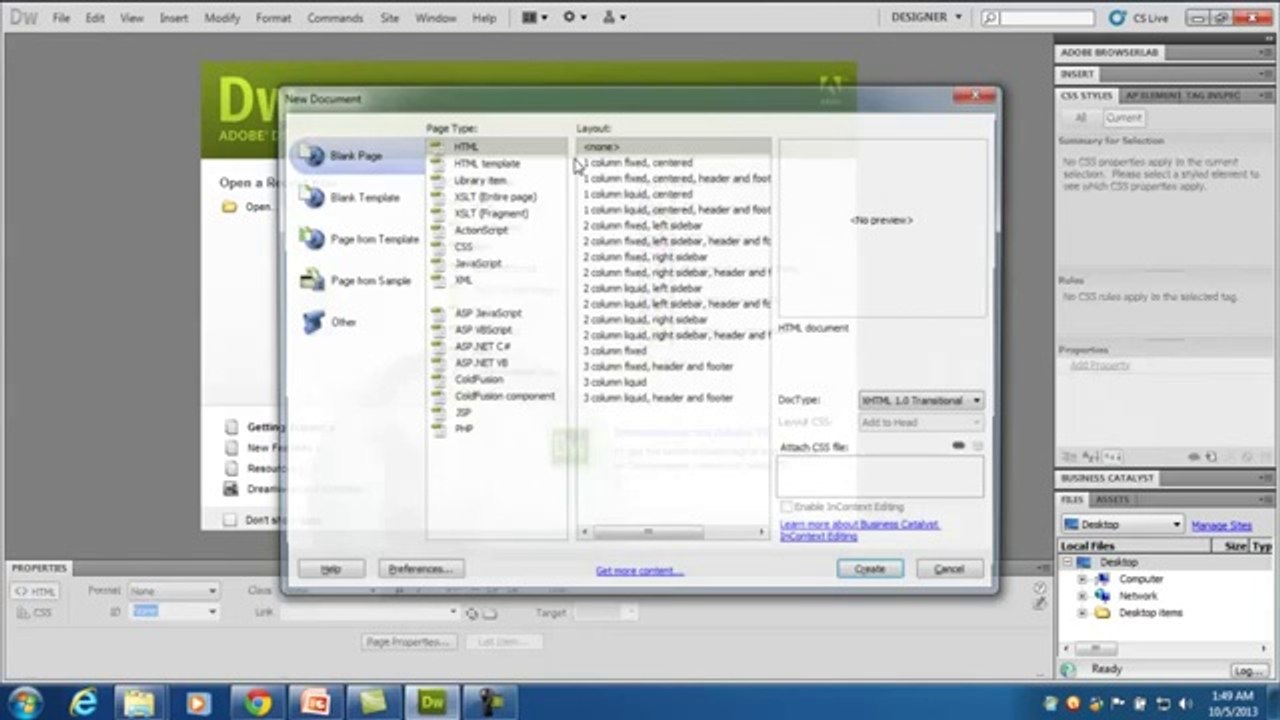Enable InContext Editing checkbox

point(787,507)
